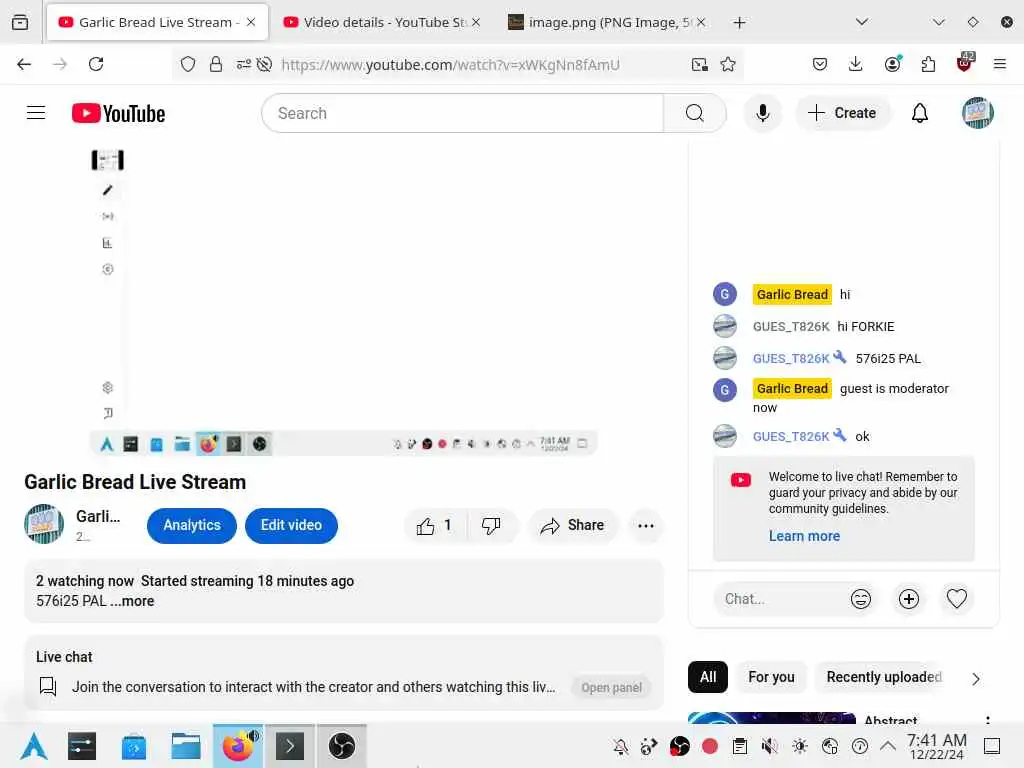Switch to Video details YouTube Studio tab
The width and height of the screenshot is (1024, 768).
(x=382, y=22)
